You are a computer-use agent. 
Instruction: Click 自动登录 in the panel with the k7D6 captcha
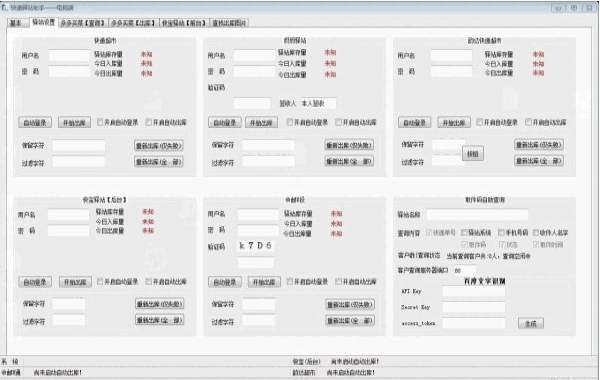(x=225, y=282)
